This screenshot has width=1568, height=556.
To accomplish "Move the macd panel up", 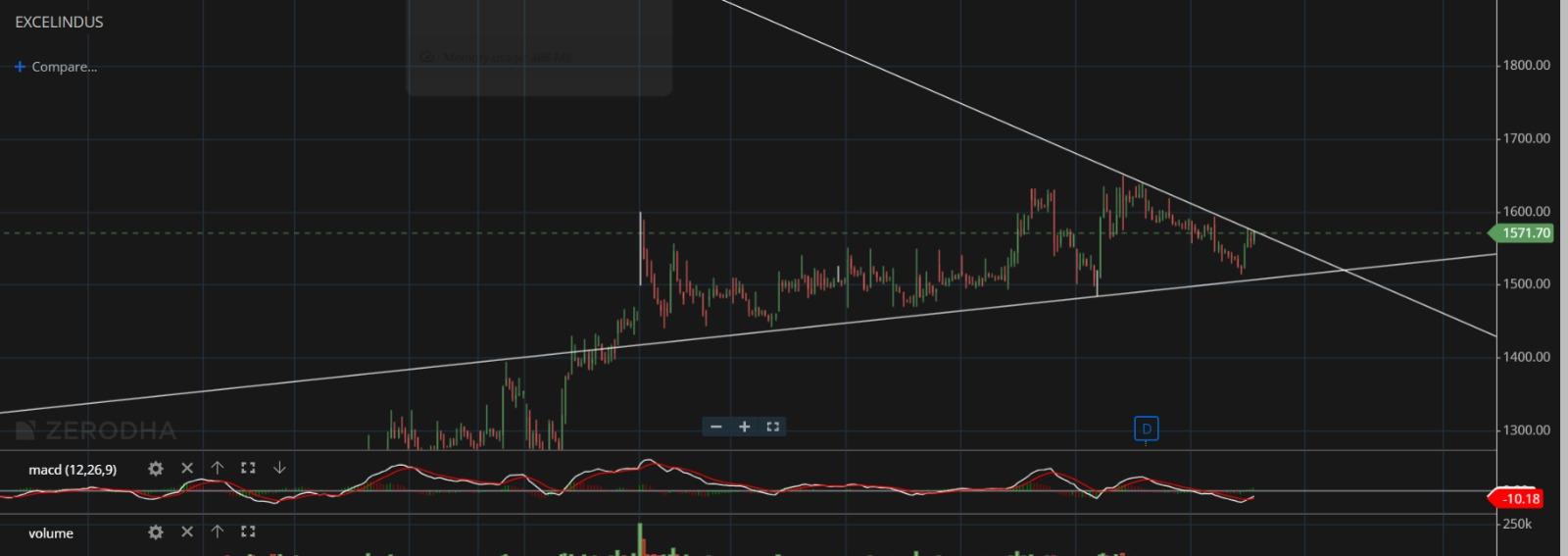I will (x=218, y=469).
